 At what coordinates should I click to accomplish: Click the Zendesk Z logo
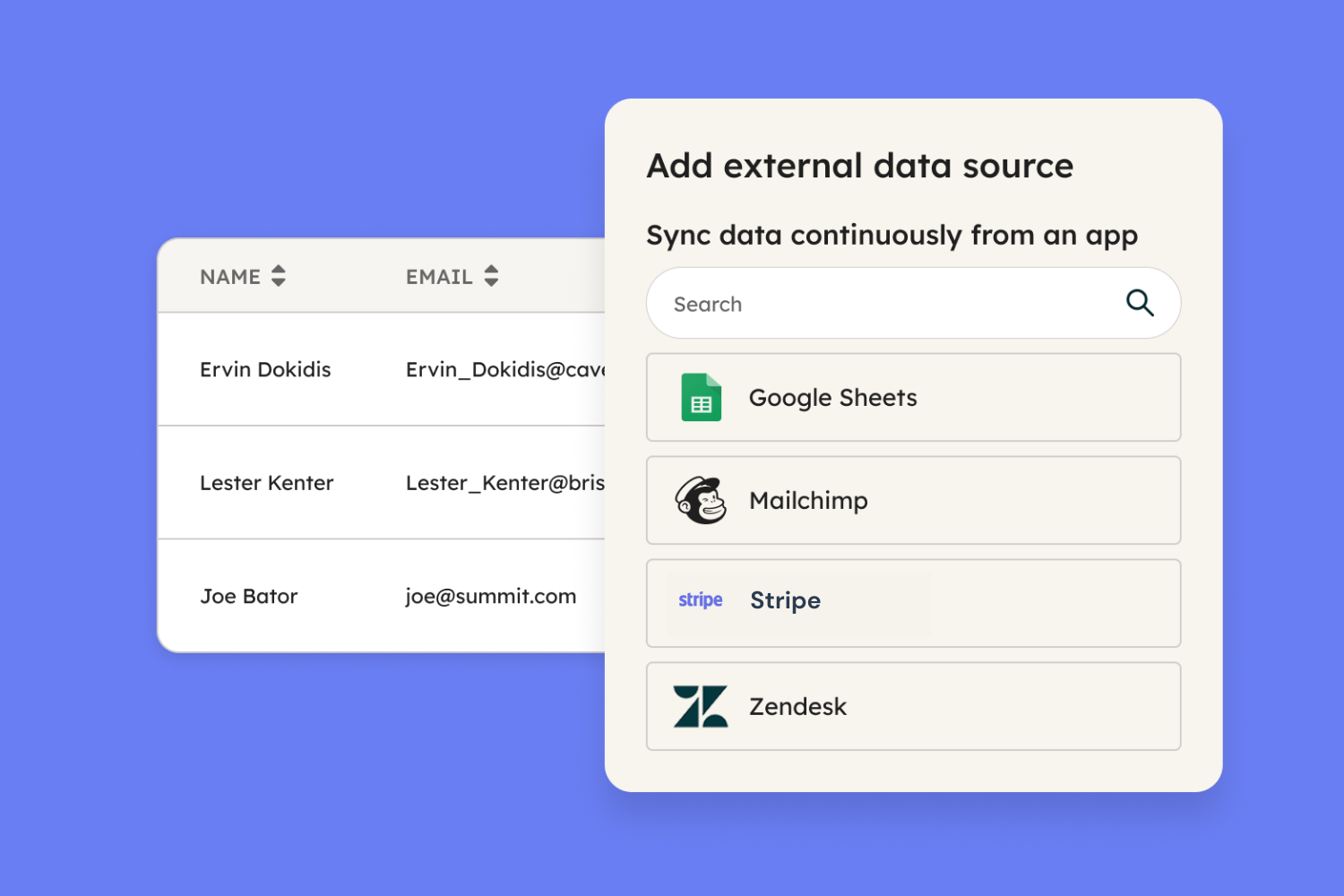(700, 706)
